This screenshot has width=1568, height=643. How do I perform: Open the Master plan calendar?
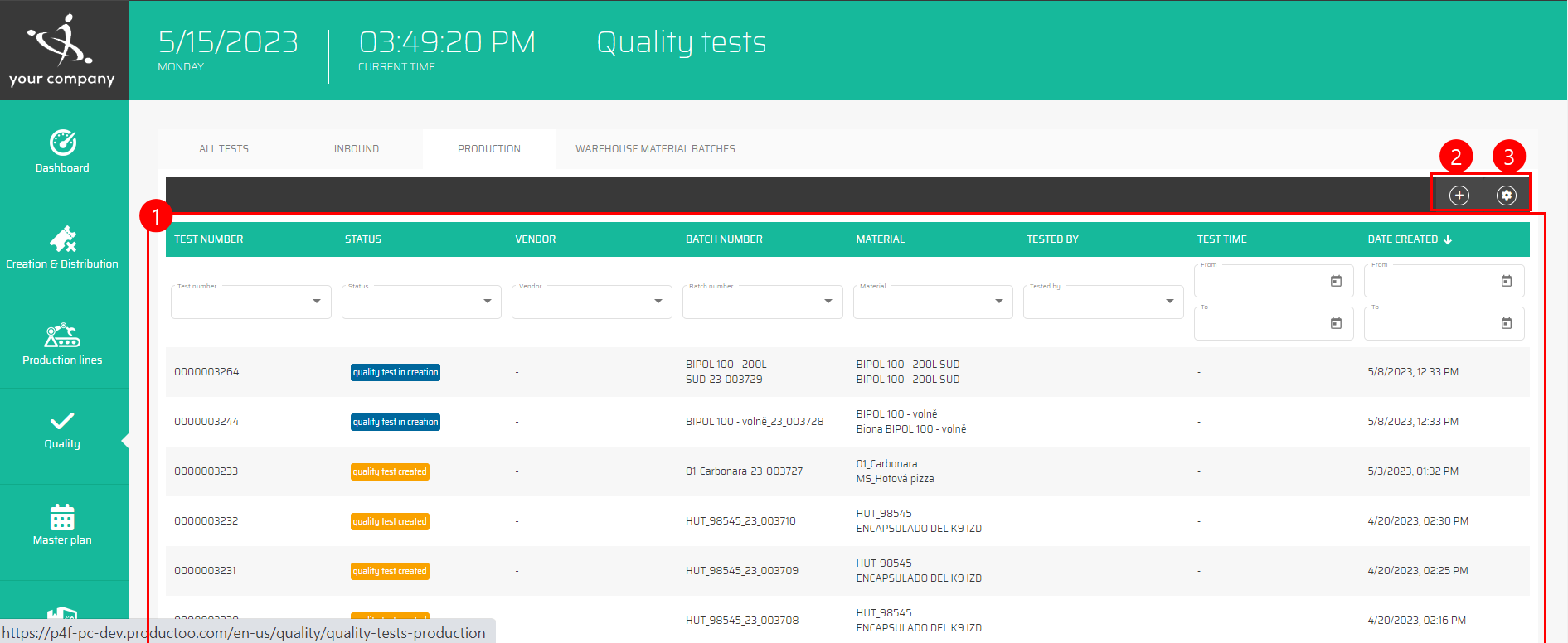pos(62,524)
